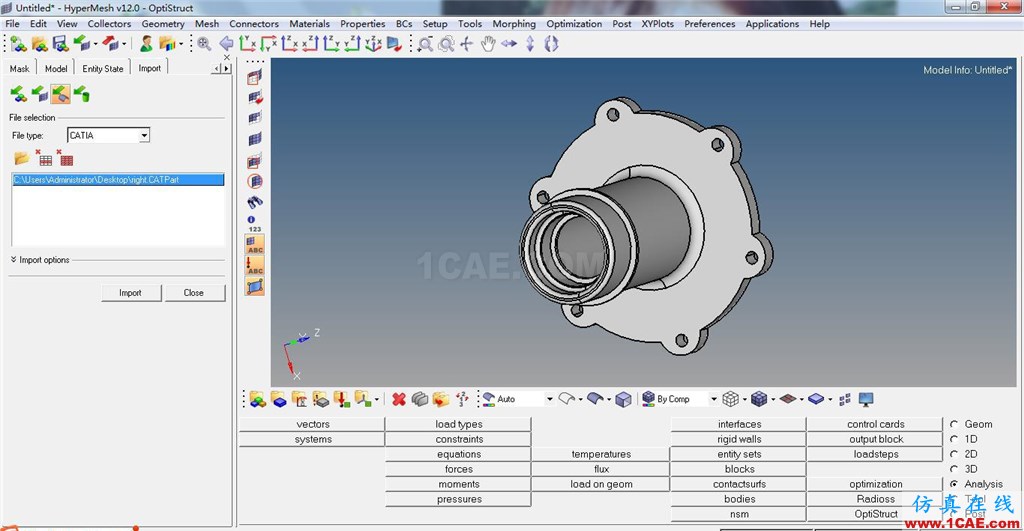Click the red X Delete icon
Image resolution: width=1024 pixels, height=531 pixels.
pos(398,399)
